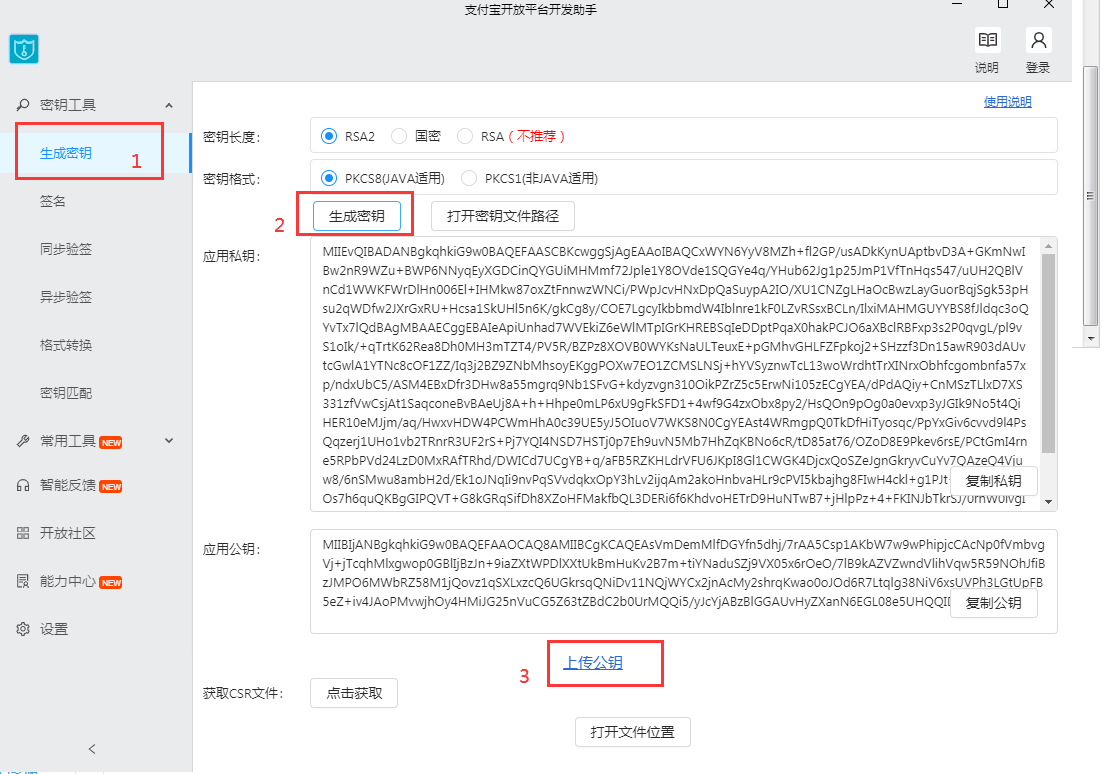
Task: Click the 复制私钥 button
Action: click(993, 481)
